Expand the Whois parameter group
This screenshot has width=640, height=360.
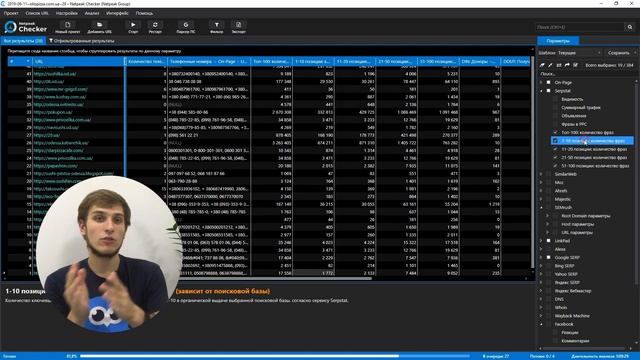[x=542, y=307]
